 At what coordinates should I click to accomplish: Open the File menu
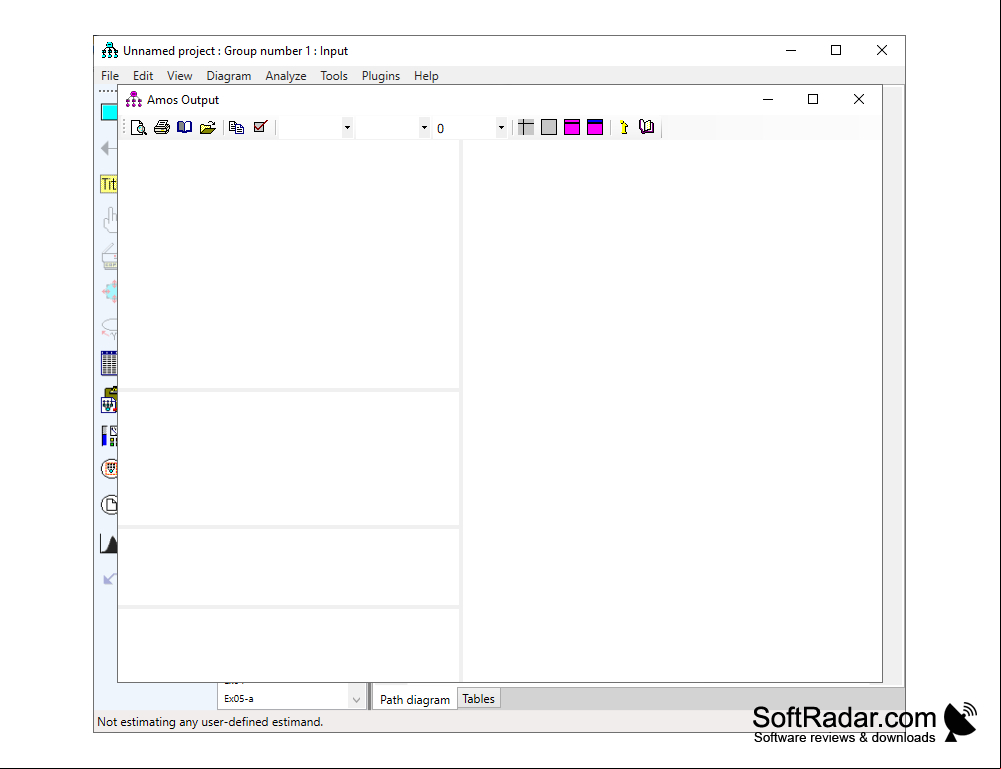(110, 76)
